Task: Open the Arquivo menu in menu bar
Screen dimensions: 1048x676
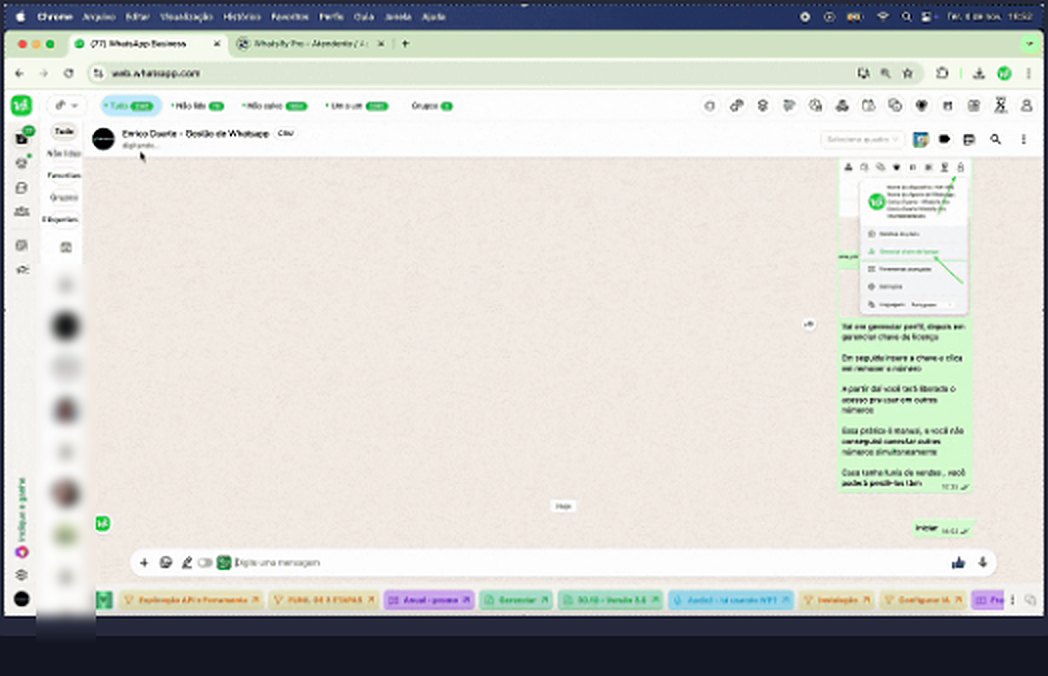Action: point(99,17)
